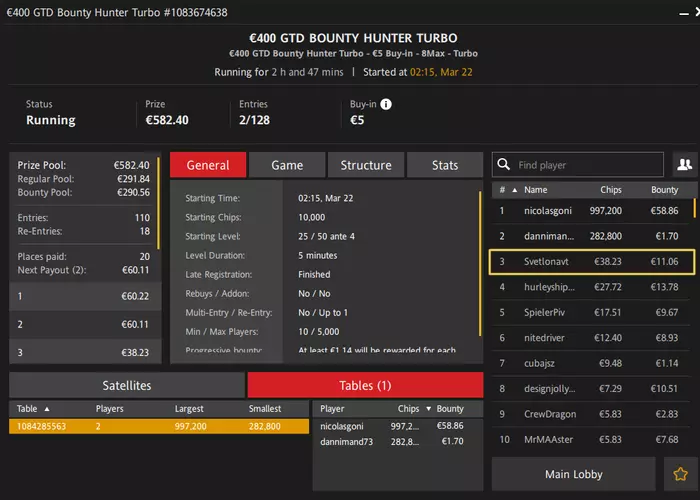This screenshot has width=700, height=500.
Task: Select player CrewDragon row
Action: [x=592, y=414]
